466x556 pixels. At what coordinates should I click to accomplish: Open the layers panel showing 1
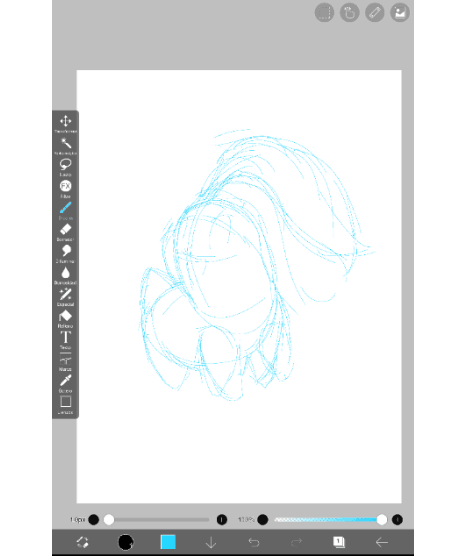(x=339, y=542)
